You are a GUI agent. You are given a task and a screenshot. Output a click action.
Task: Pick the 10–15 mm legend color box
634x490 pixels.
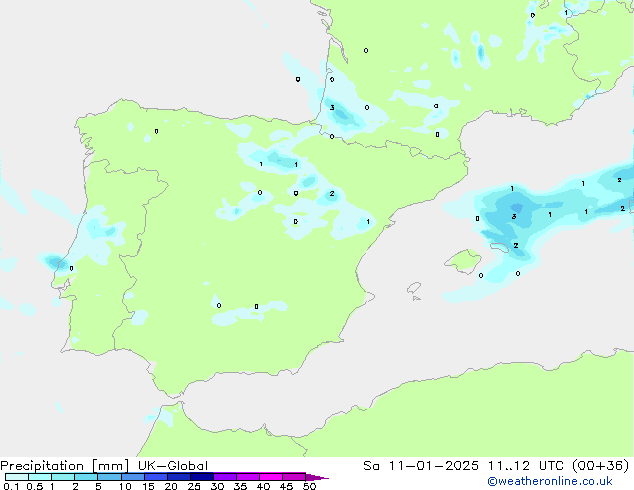[132, 477]
